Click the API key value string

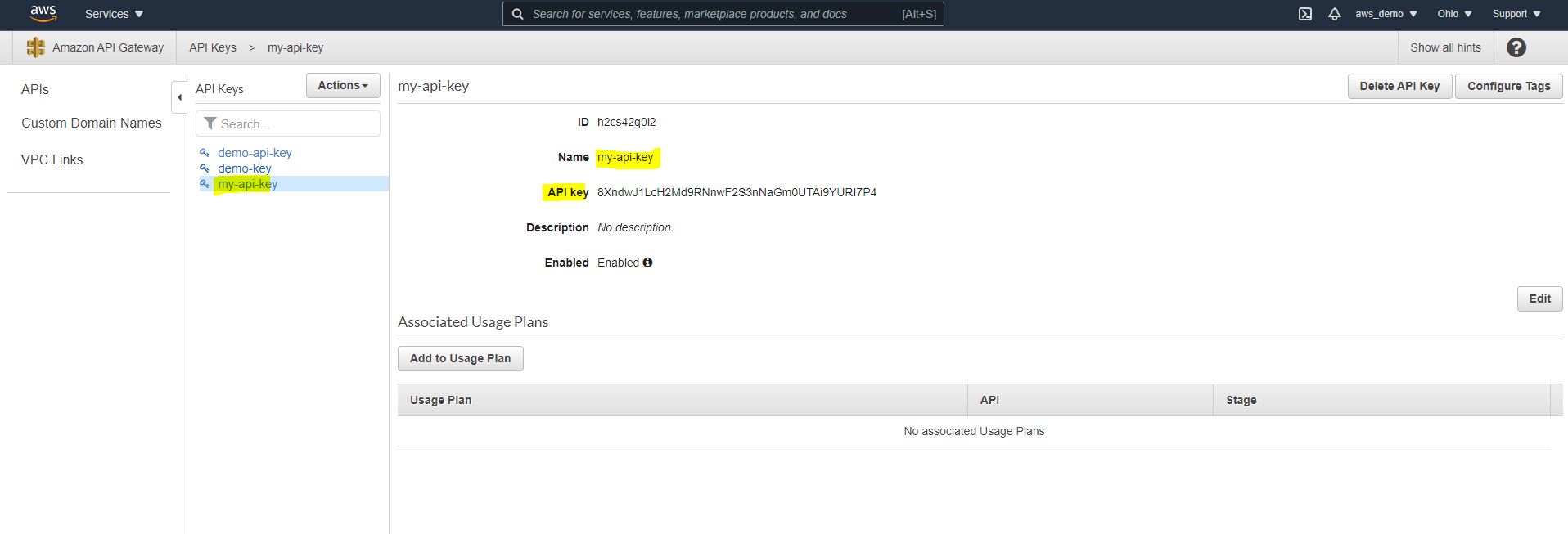pyautogui.click(x=737, y=192)
